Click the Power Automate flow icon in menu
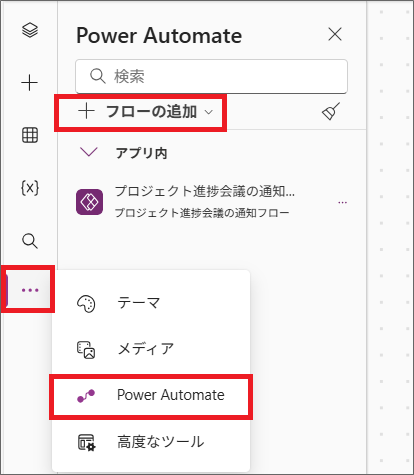Screen dimensions: 414x475 tap(86, 396)
